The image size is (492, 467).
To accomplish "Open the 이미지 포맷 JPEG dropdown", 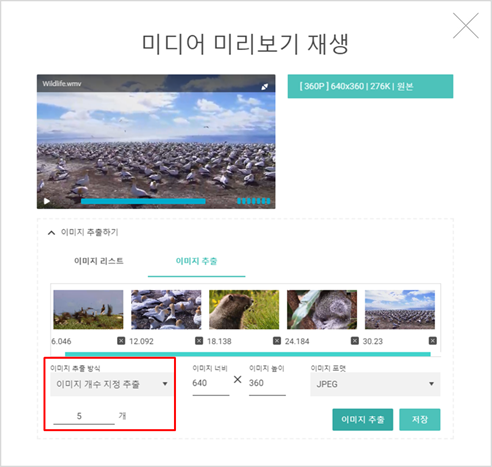I will click(375, 384).
